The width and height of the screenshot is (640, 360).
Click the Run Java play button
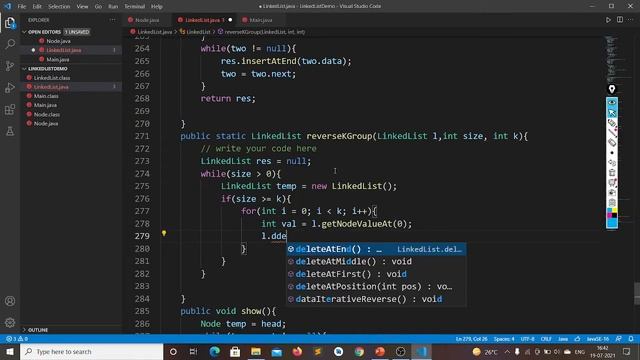pos(608,20)
